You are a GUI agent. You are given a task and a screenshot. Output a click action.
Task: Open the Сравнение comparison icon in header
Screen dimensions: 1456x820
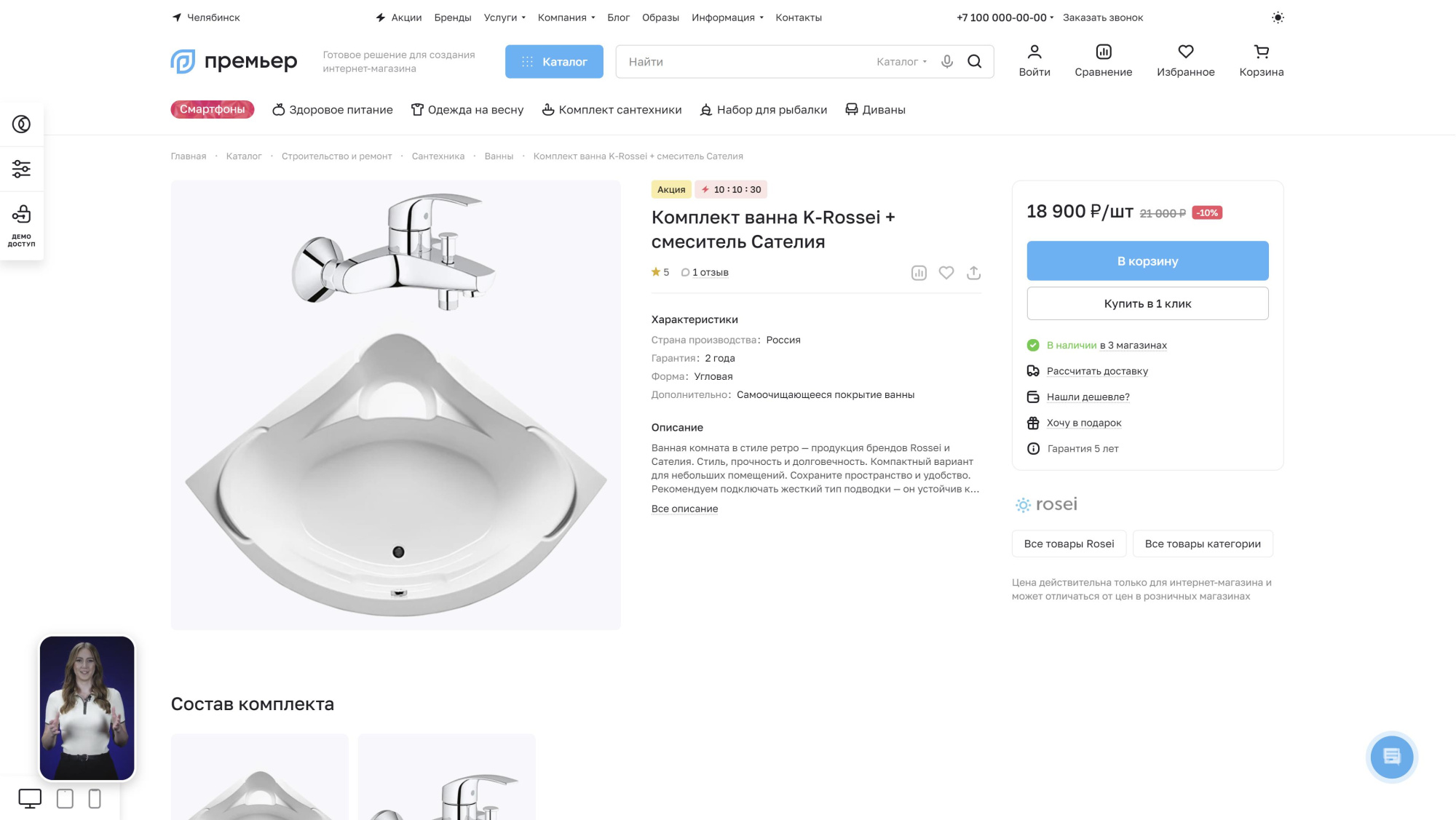pos(1103,60)
